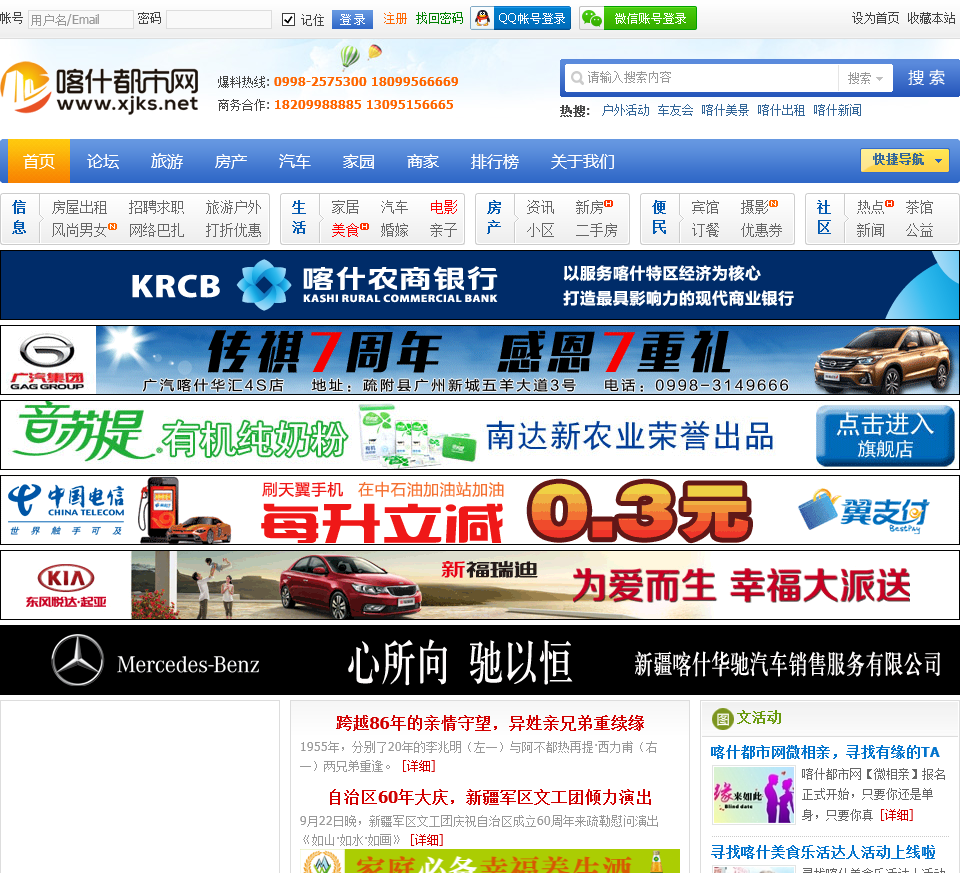Click the 找回密码 link
Viewport: 960px width, 873px height.
click(x=439, y=19)
